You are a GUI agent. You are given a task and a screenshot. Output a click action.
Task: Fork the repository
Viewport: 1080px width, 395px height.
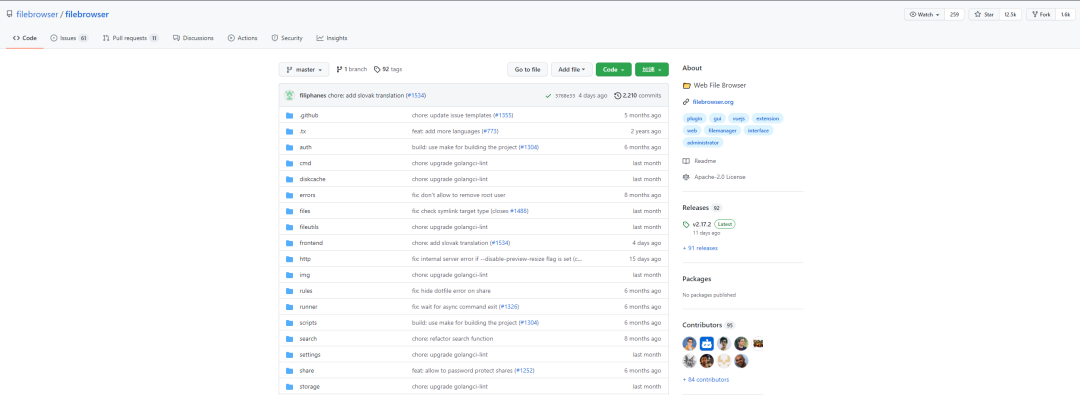point(1041,14)
